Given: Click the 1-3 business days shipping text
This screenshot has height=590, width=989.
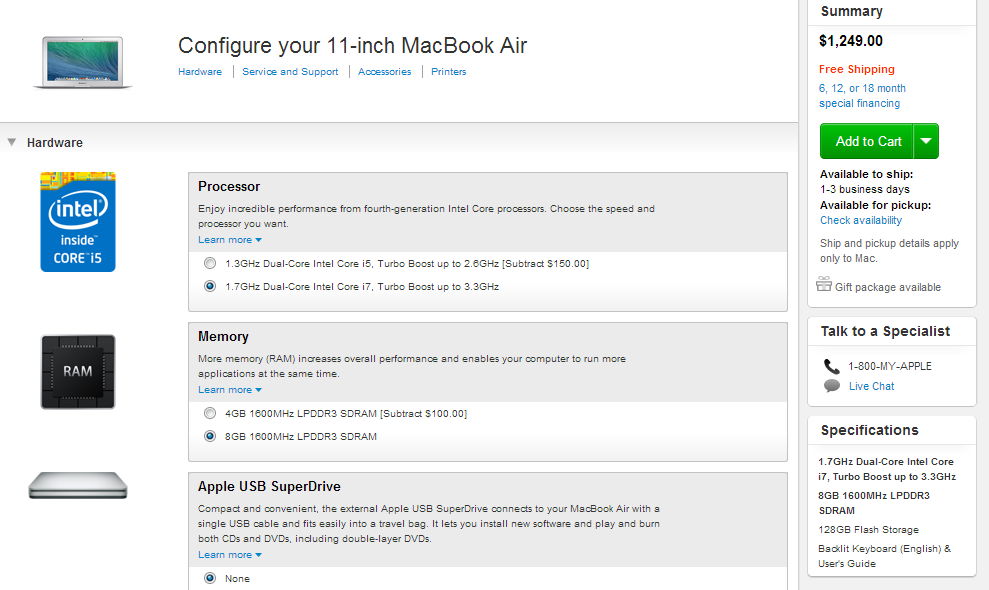Looking at the screenshot, I should pos(865,189).
